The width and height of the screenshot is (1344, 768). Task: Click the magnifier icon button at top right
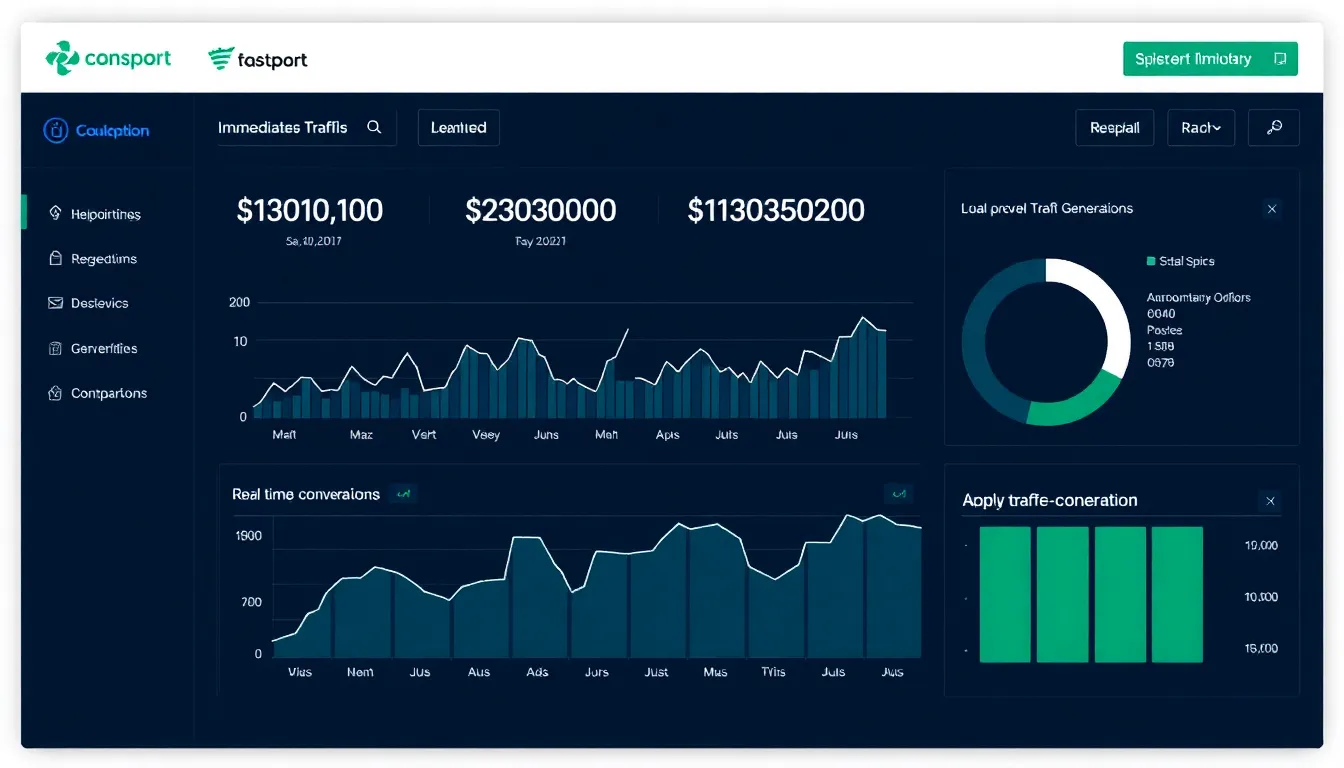coord(1274,128)
